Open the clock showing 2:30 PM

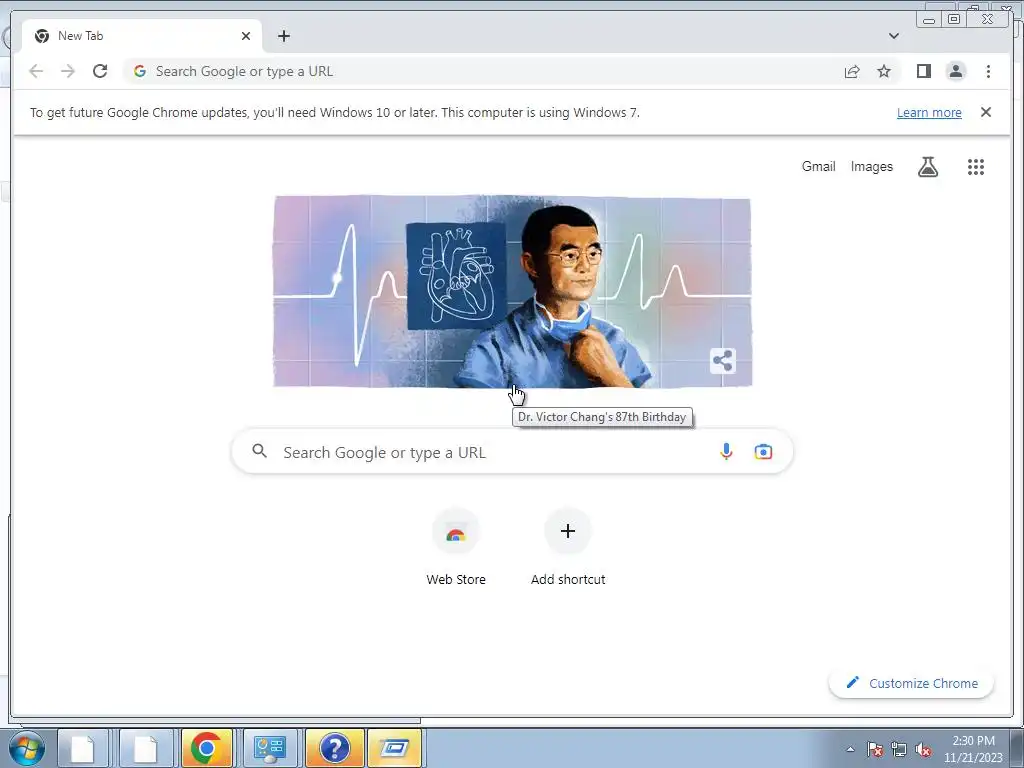pos(973,748)
